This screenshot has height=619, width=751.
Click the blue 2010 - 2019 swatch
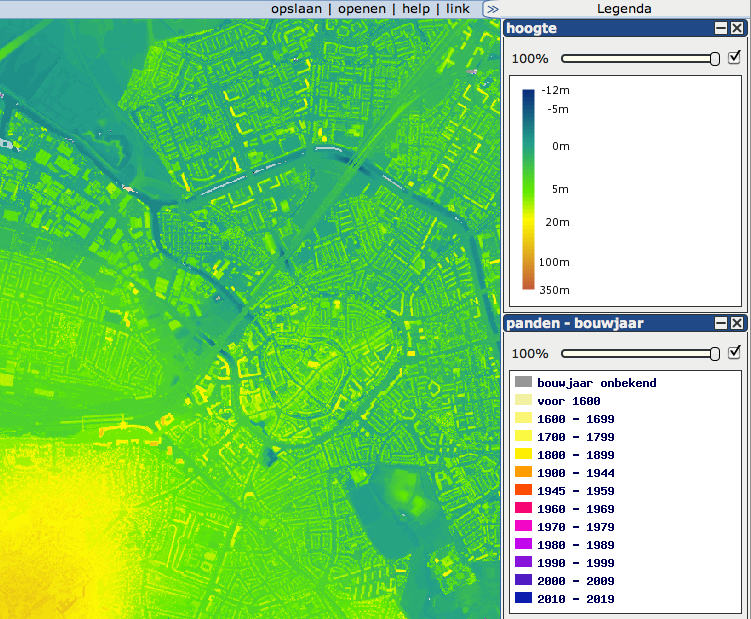[x=523, y=597]
